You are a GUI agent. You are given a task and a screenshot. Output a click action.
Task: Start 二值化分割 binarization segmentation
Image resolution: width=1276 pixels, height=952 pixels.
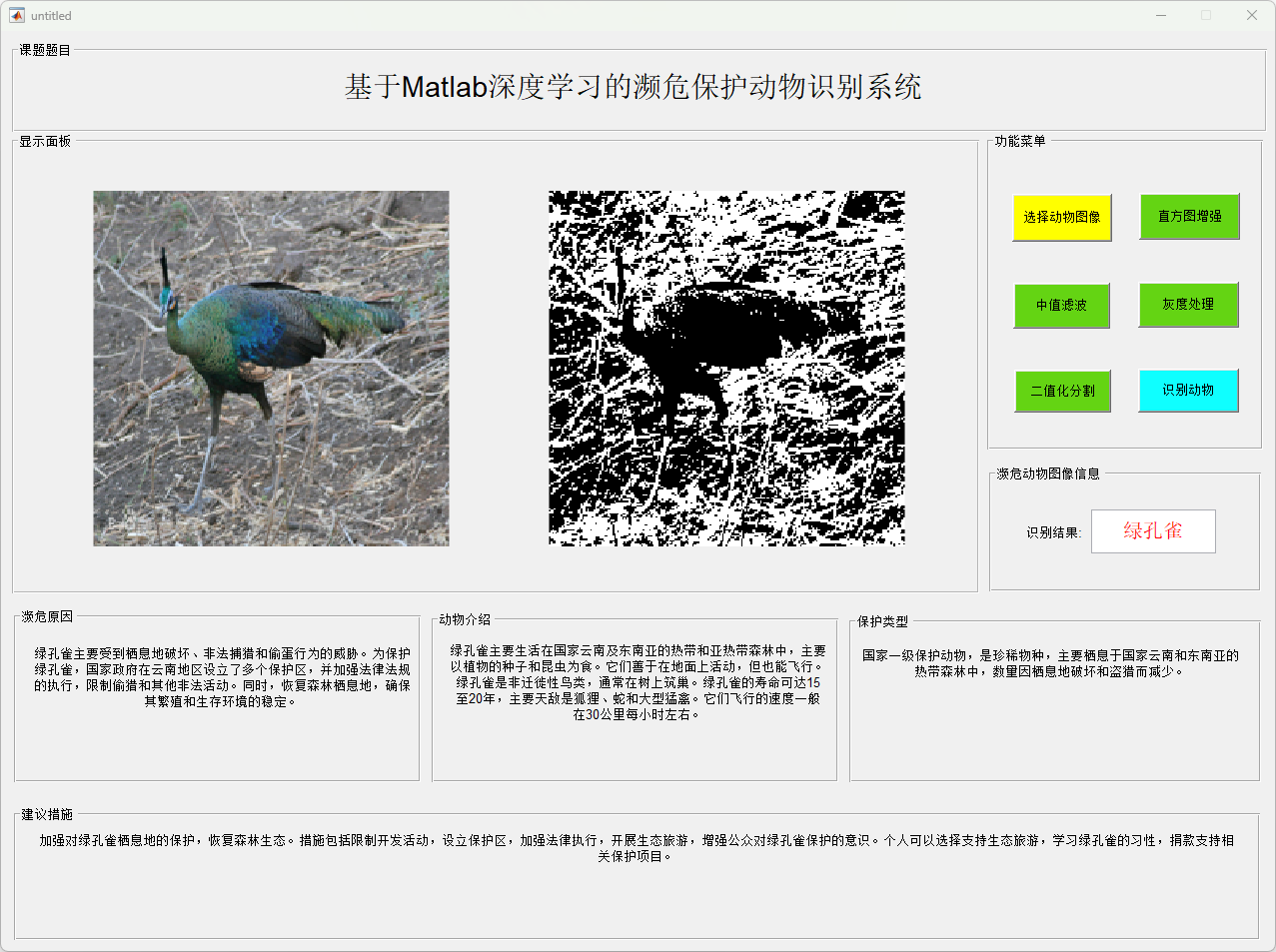coord(1062,391)
